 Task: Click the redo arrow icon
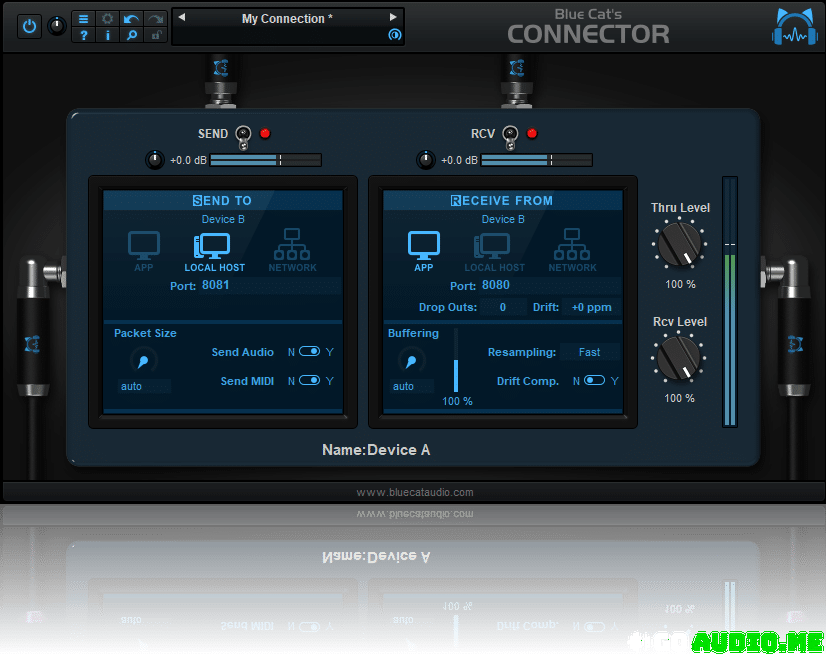(155, 19)
